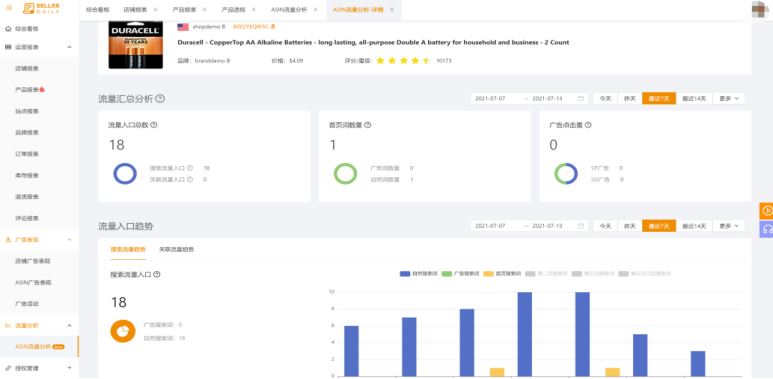Click the Seller Daily logo
This screenshot has width=773, height=379.
point(42,8)
